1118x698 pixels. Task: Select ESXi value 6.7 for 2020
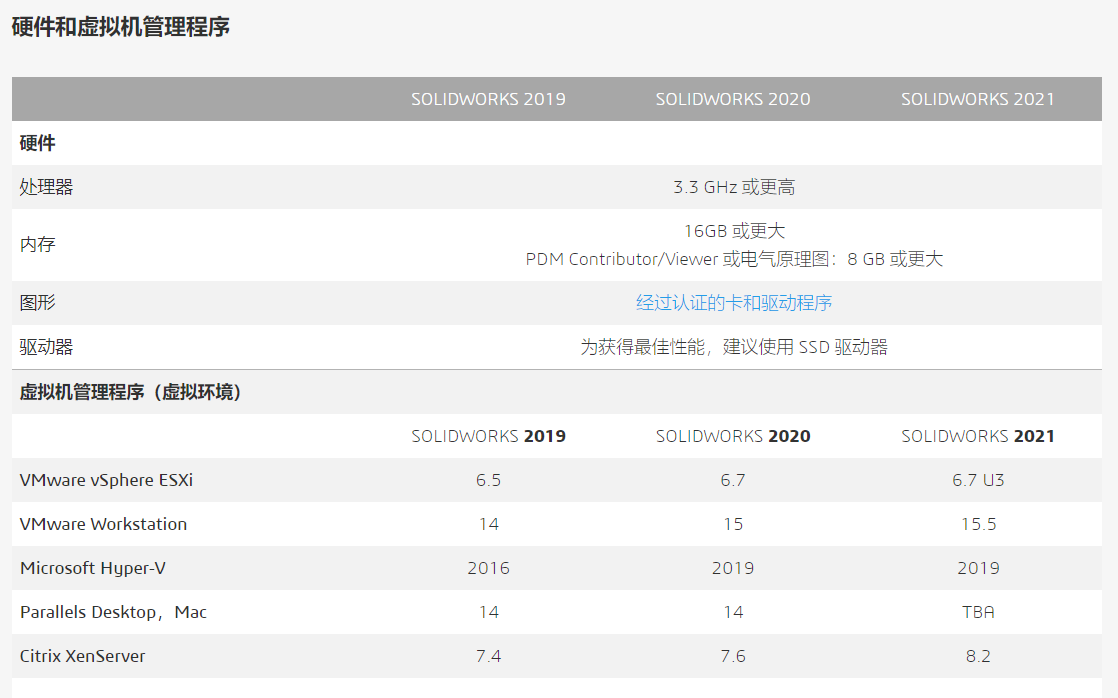click(x=733, y=481)
